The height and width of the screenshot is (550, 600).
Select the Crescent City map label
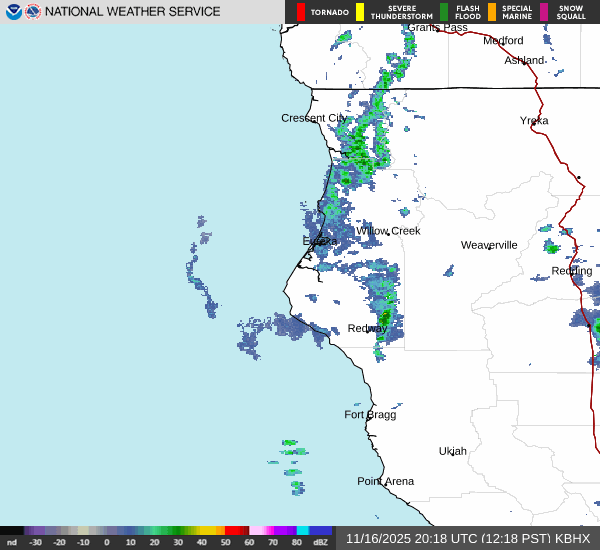(314, 118)
